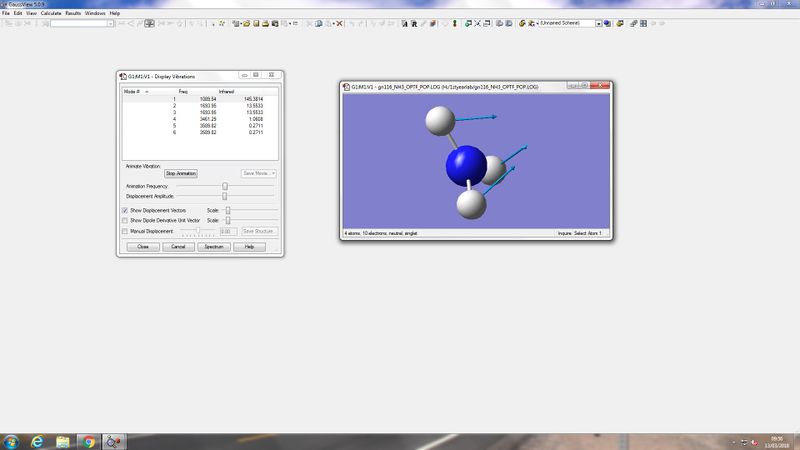Click the blue sphere icon beside scheme box
Image resolution: width=800 pixels, height=450 pixels.
pos(607,23)
